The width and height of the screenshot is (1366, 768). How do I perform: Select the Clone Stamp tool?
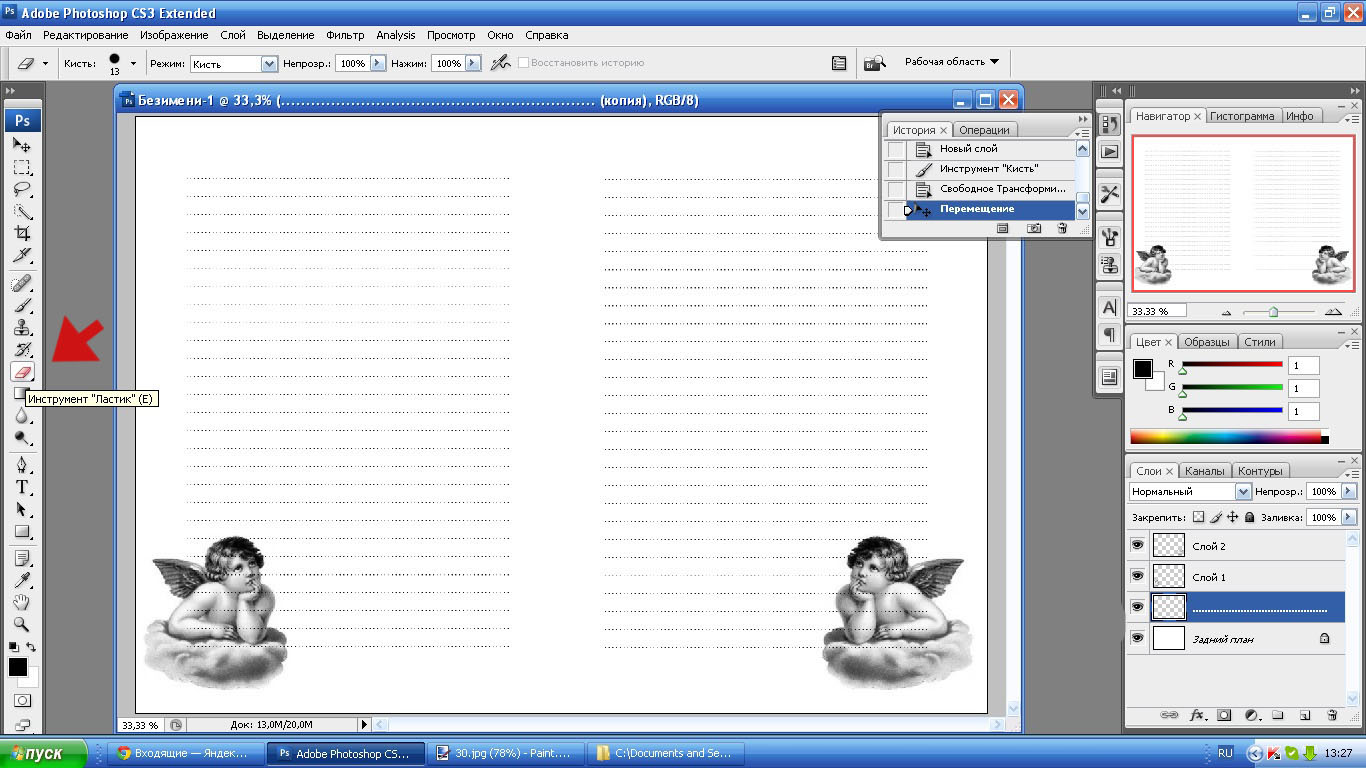pyautogui.click(x=22, y=327)
